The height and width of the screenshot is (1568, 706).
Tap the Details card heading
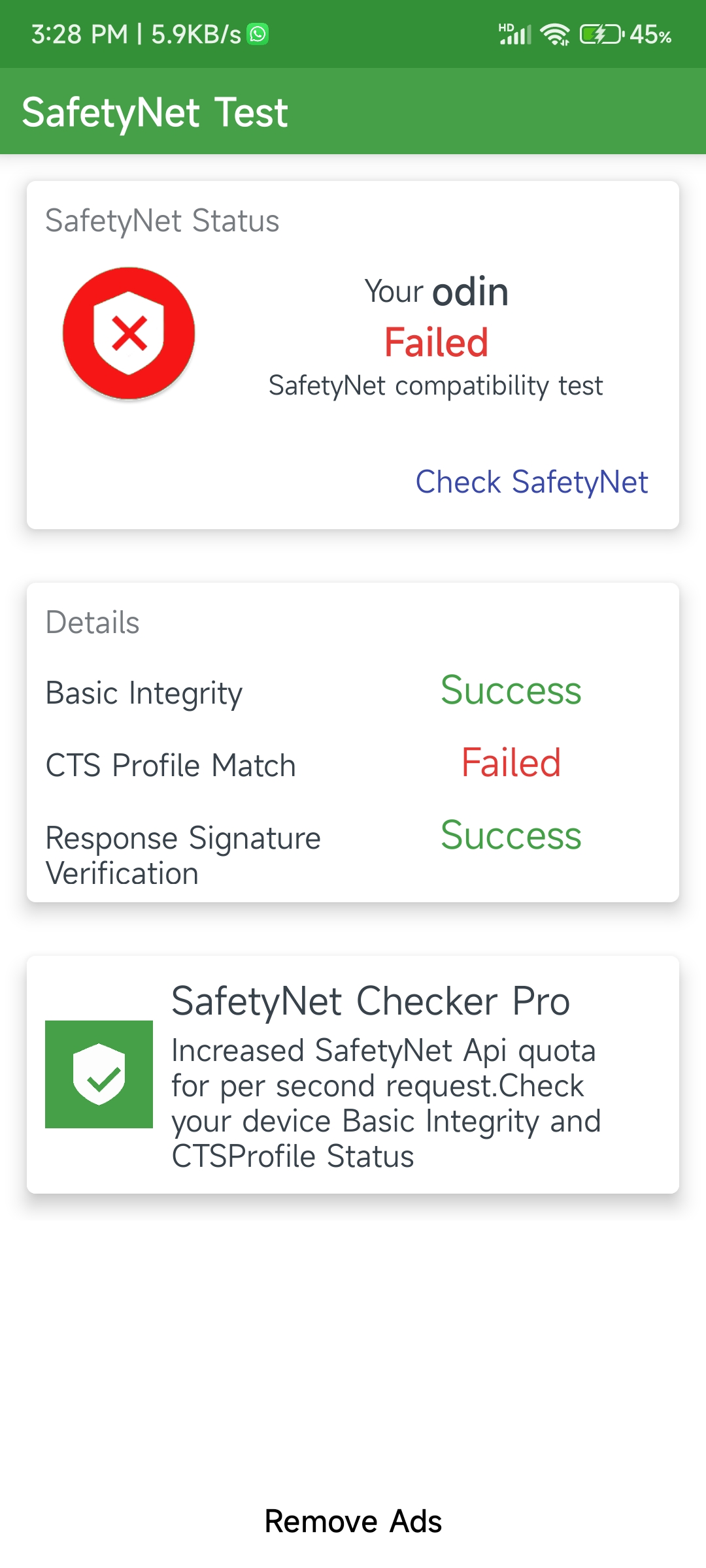pos(92,623)
